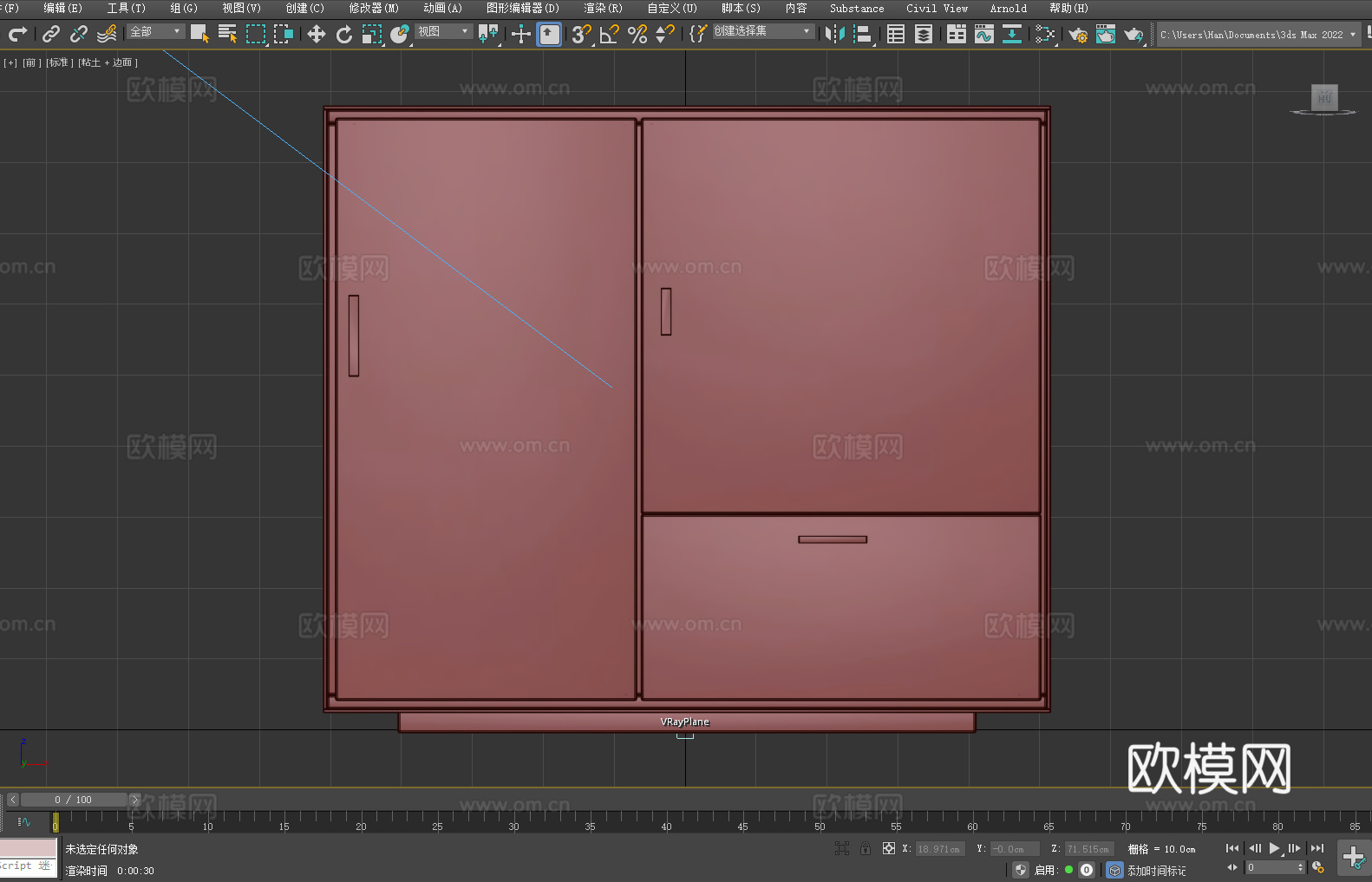Toggle 3D Snaps on
Image resolution: width=1372 pixels, height=882 pixels.
pyautogui.click(x=581, y=34)
